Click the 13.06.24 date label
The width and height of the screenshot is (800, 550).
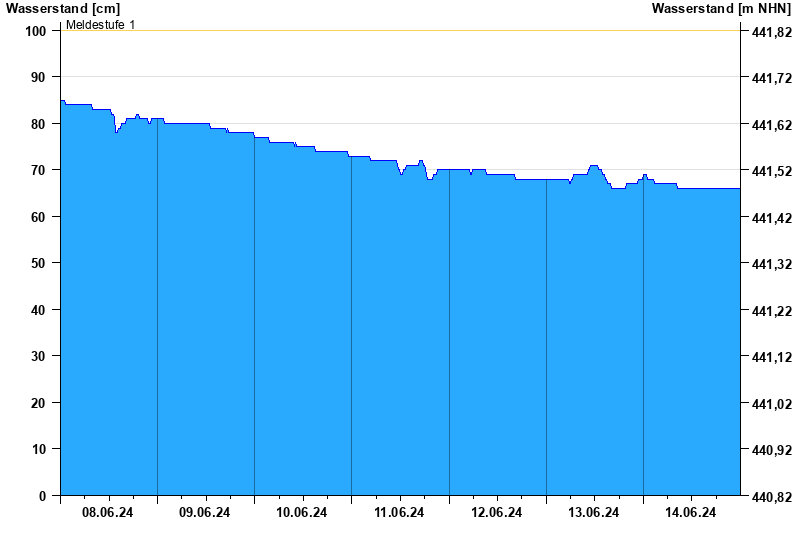tap(593, 512)
